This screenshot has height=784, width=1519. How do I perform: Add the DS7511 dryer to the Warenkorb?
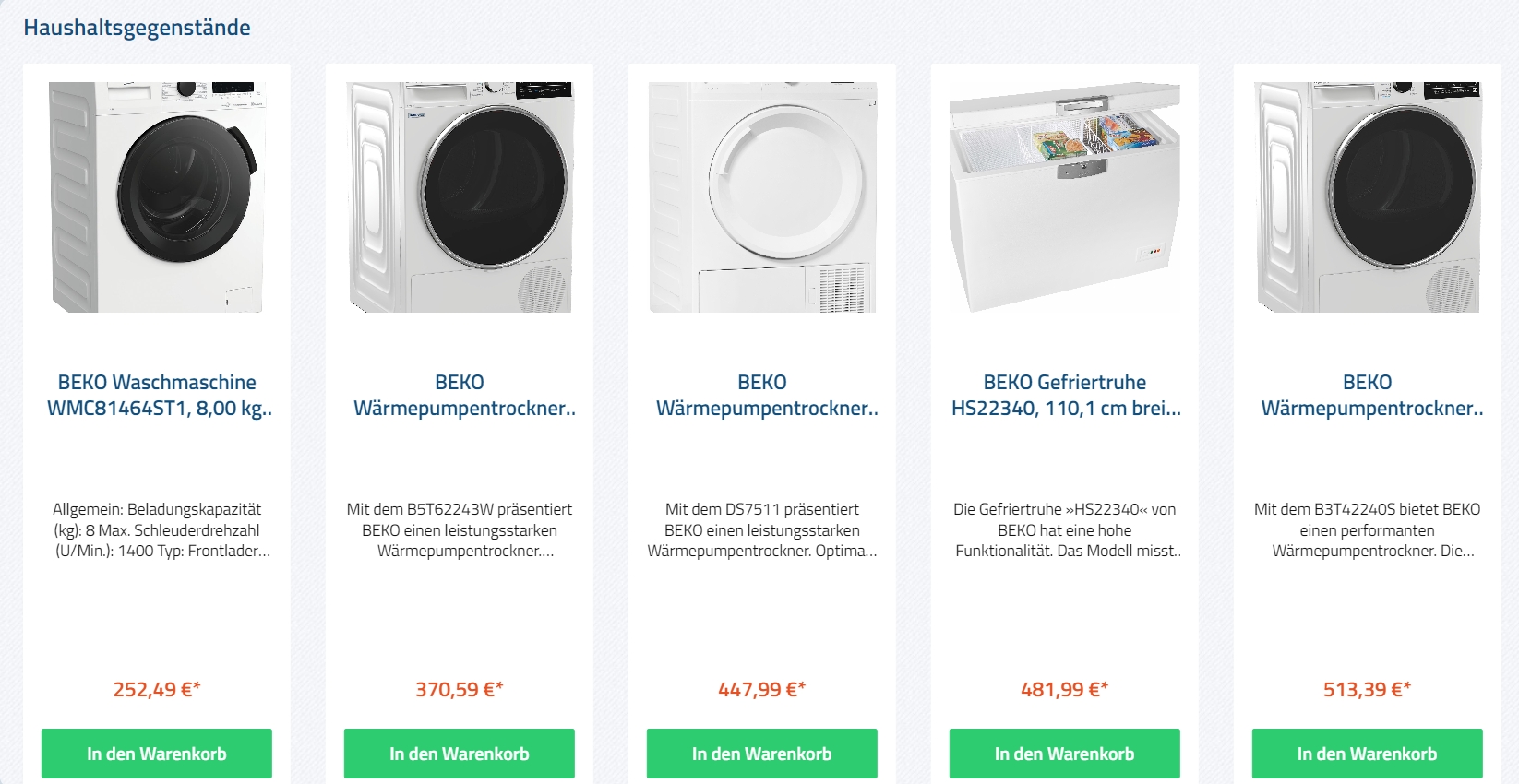point(762,754)
